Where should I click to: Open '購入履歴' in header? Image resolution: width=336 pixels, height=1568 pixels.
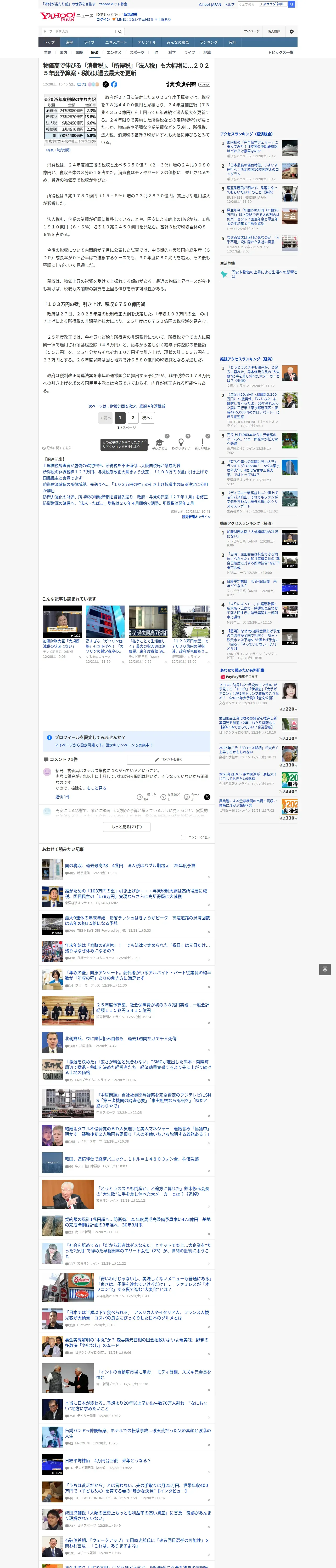click(274, 32)
